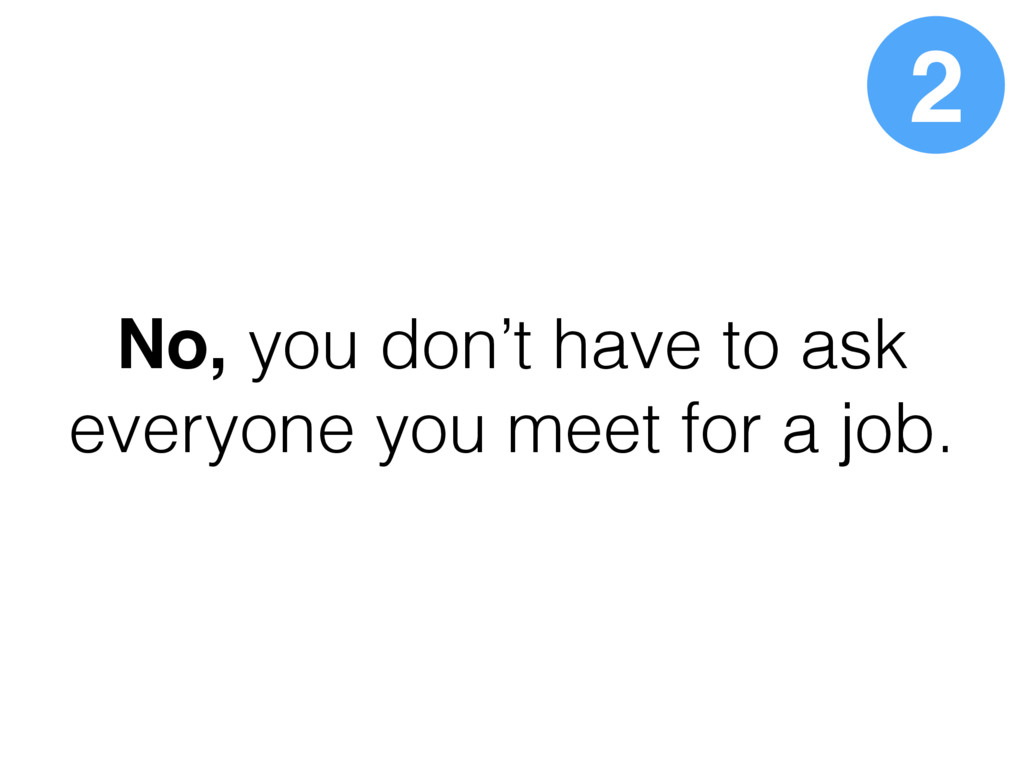1024x768 pixels.
Task: Click the blue circle badge numbered 2
Action: [935, 85]
